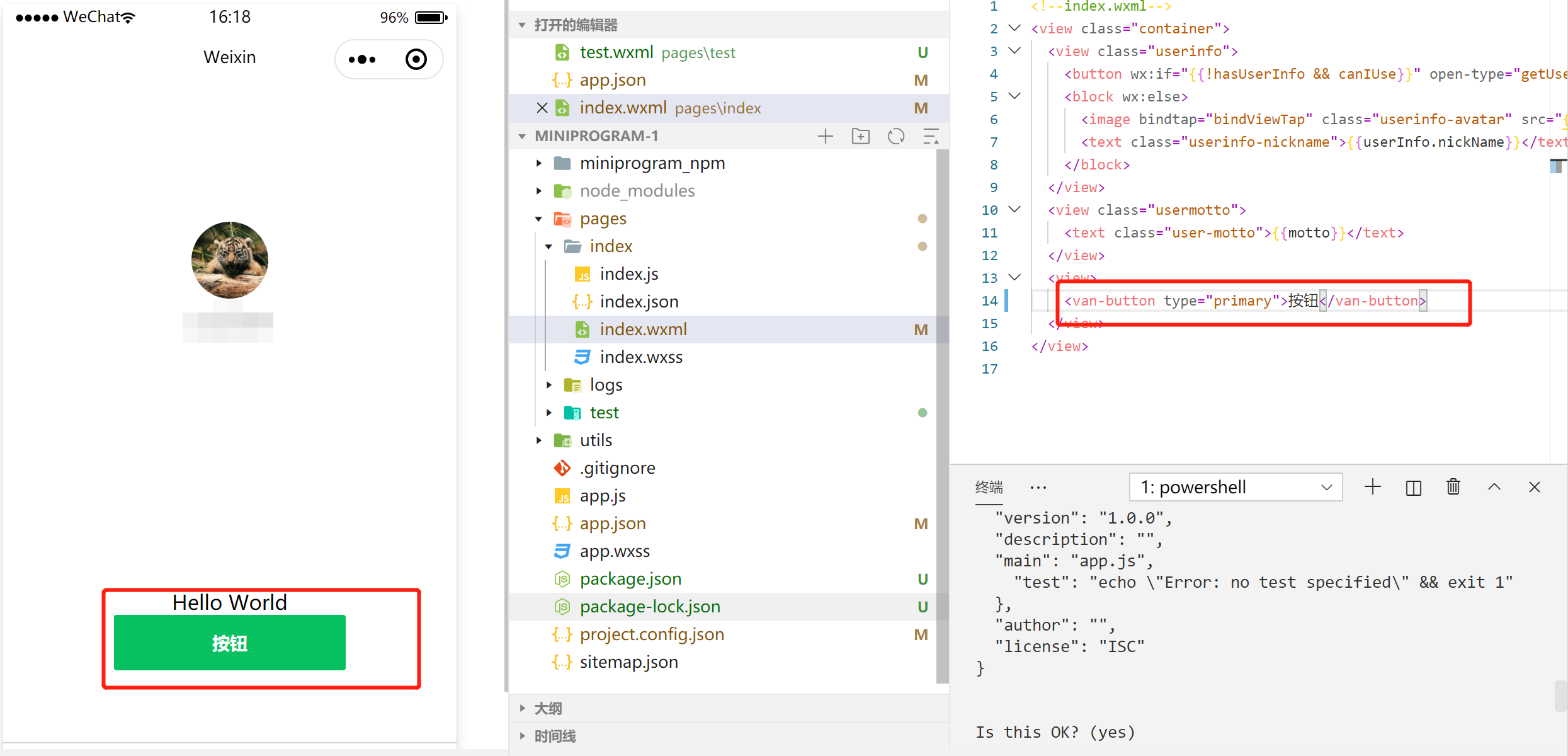Close the terminal panel
The width and height of the screenshot is (1568, 756).
[1535, 487]
